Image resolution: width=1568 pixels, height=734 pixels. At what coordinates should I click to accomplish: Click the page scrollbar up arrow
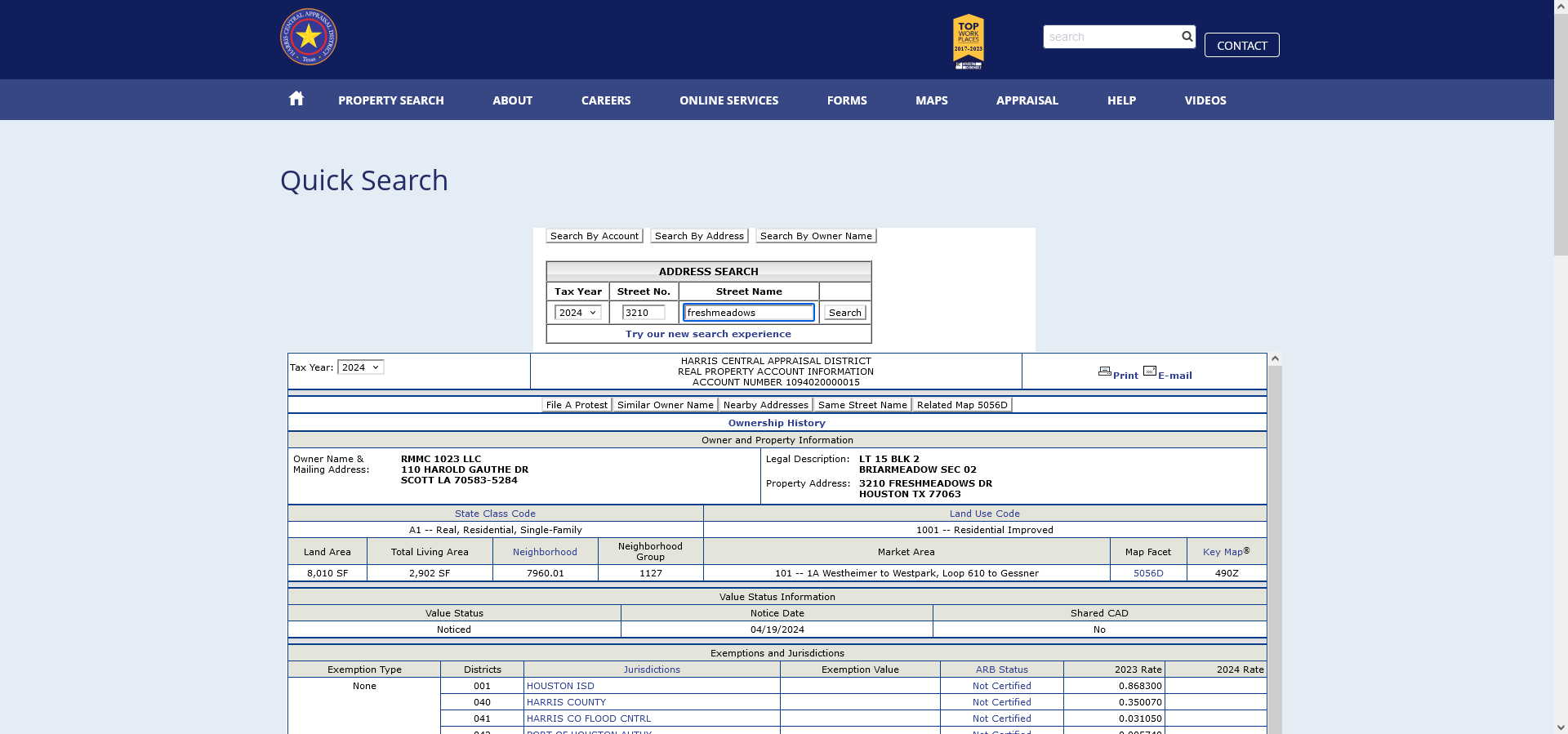pos(1561,7)
